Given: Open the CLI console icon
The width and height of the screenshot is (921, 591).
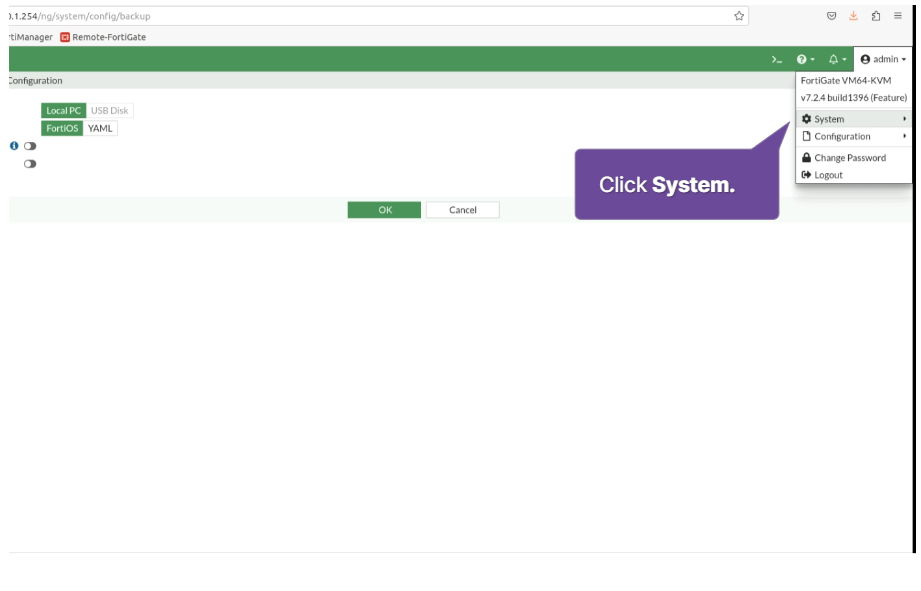Looking at the screenshot, I should [777, 59].
